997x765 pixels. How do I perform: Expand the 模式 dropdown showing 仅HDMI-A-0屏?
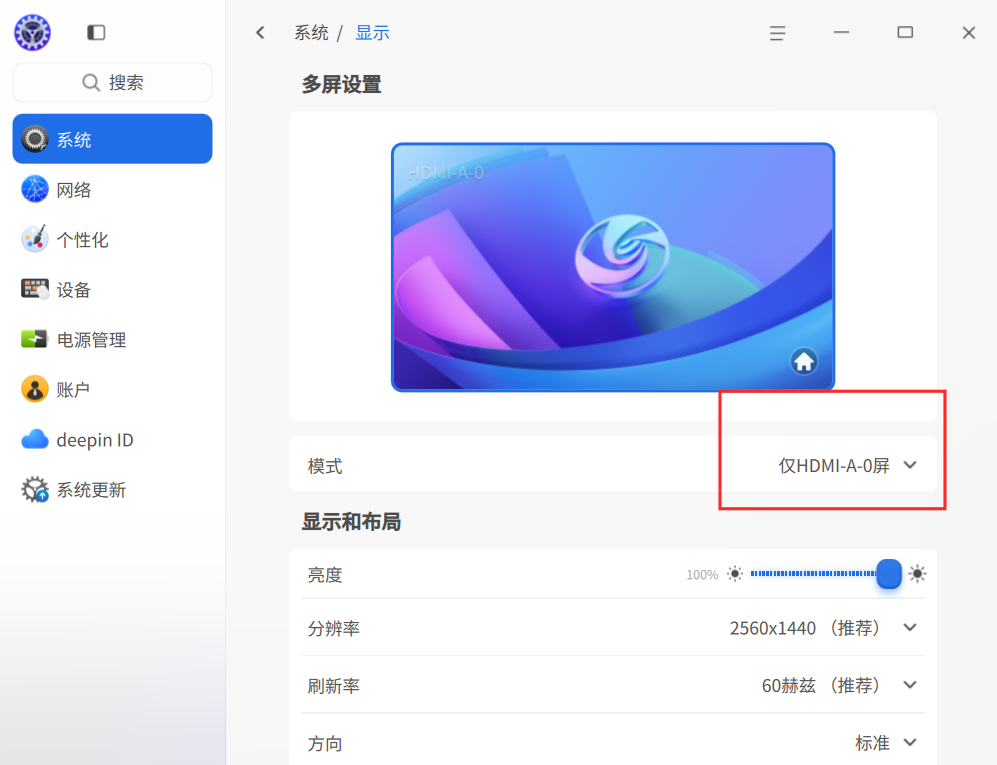(x=848, y=465)
